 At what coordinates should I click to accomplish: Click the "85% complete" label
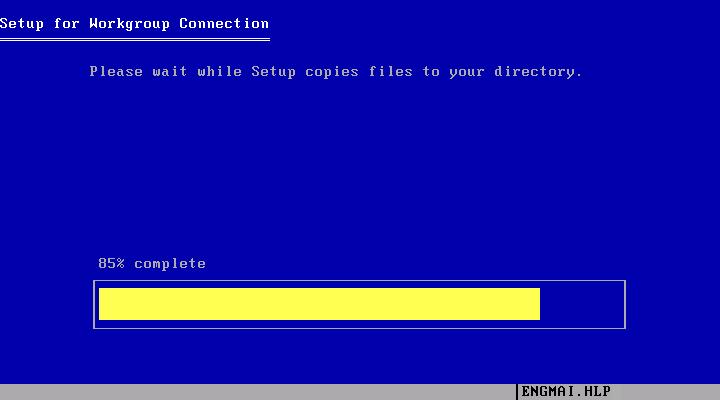[x=152, y=264]
